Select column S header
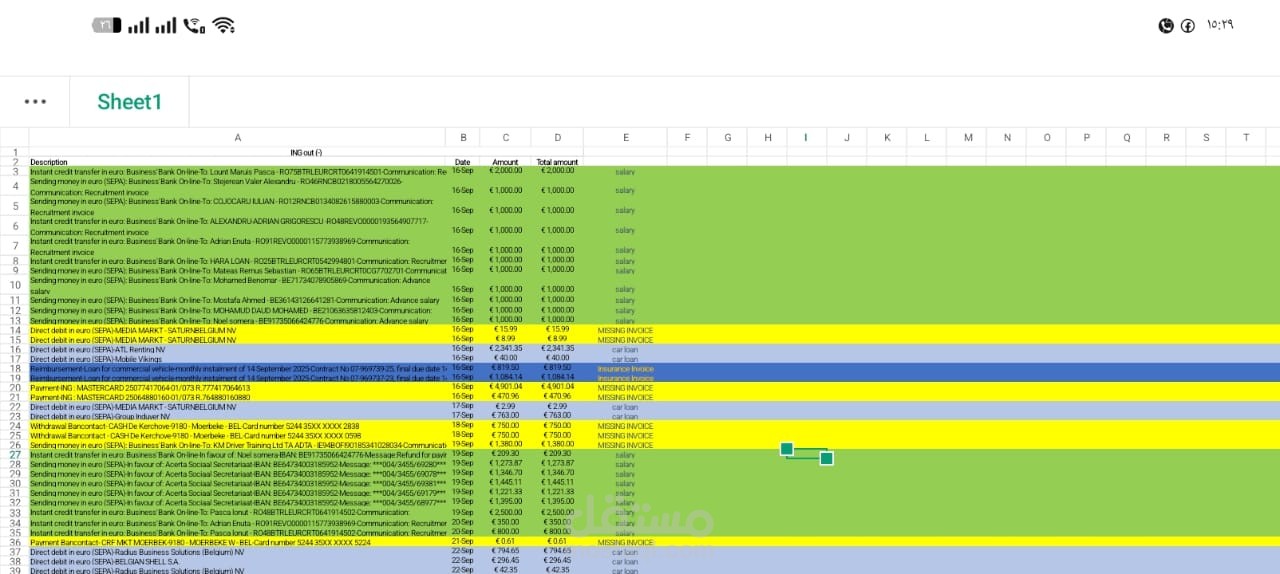 tap(1206, 137)
